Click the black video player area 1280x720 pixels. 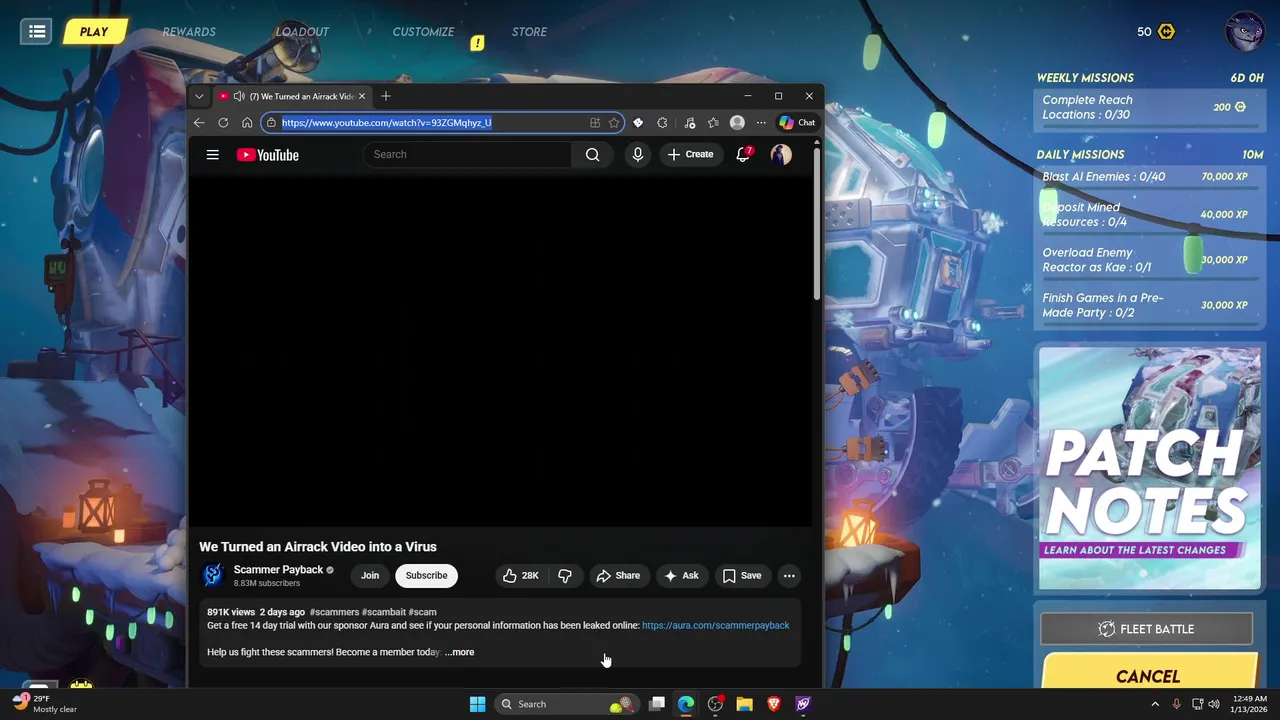point(500,350)
